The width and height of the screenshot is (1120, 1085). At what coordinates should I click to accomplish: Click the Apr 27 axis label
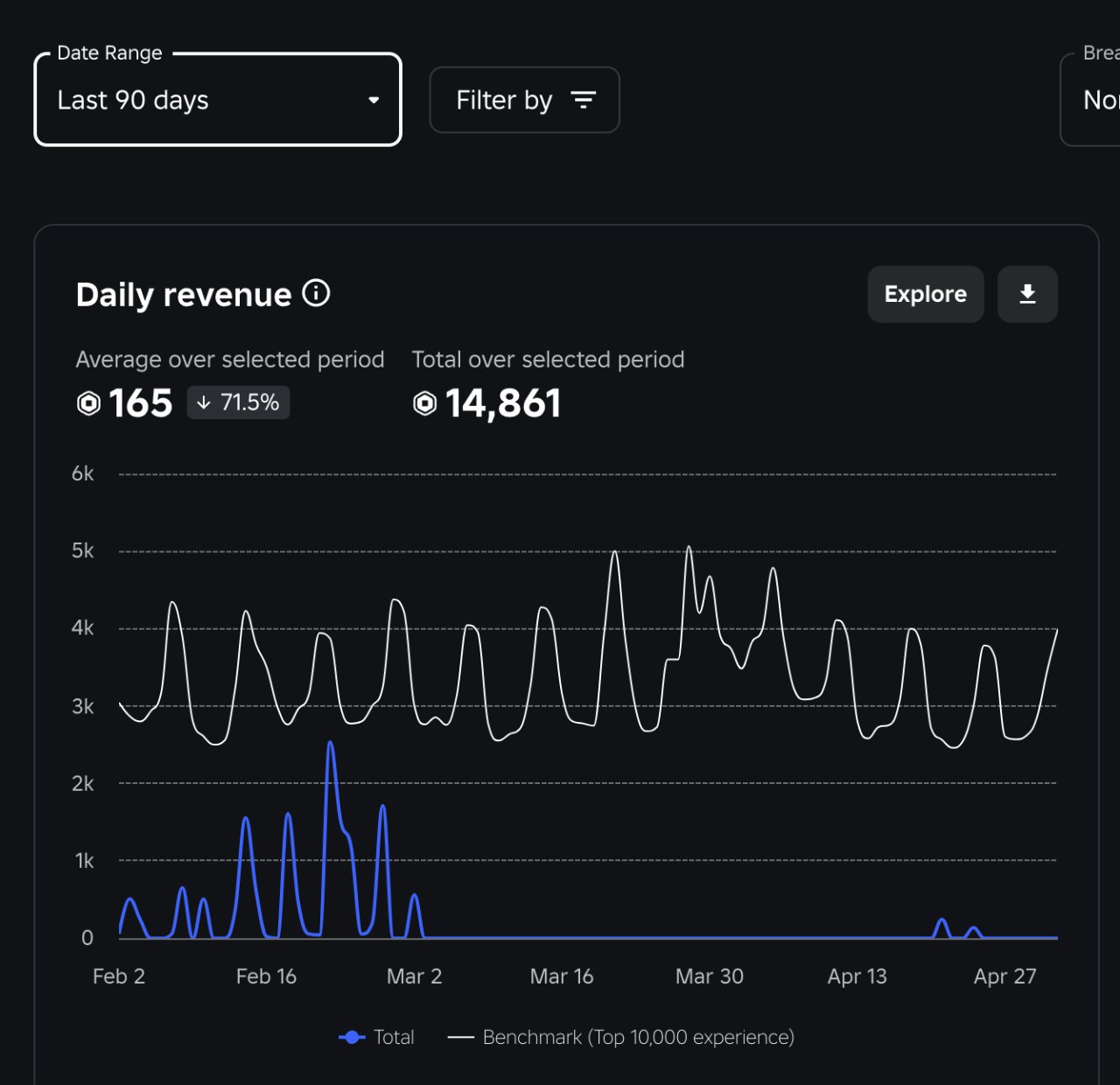pyautogui.click(x=1005, y=976)
